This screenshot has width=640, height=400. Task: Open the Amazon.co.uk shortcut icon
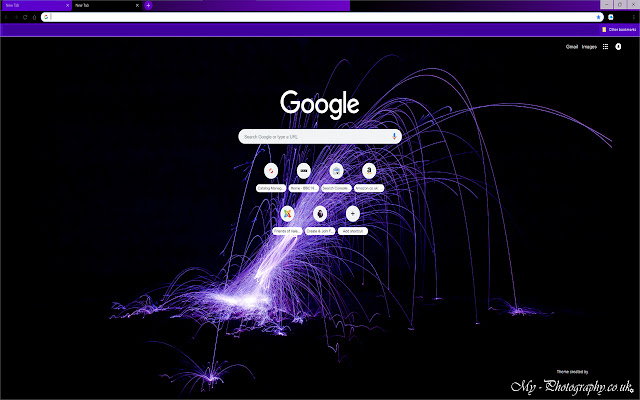pos(369,171)
